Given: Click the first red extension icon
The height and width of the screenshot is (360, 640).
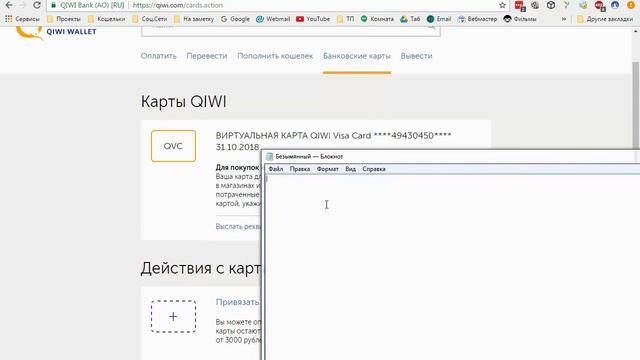Looking at the screenshot, I should click(x=520, y=6).
